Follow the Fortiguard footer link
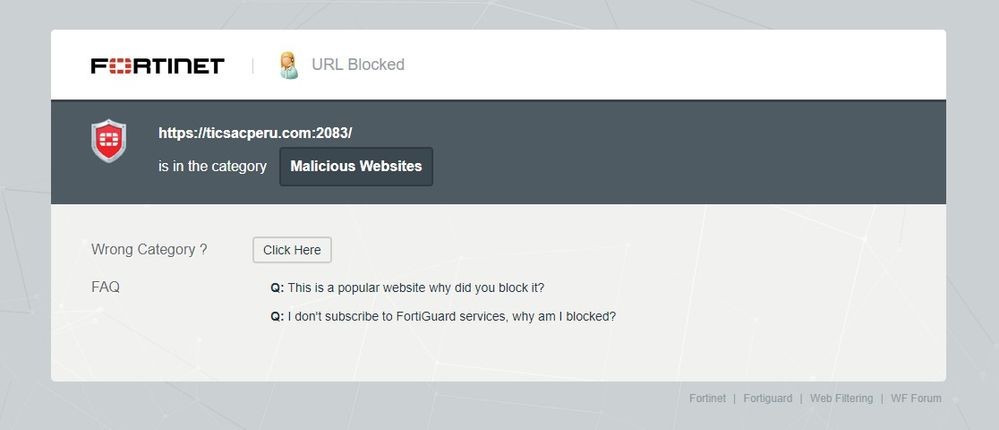The width and height of the screenshot is (999, 430). (768, 398)
